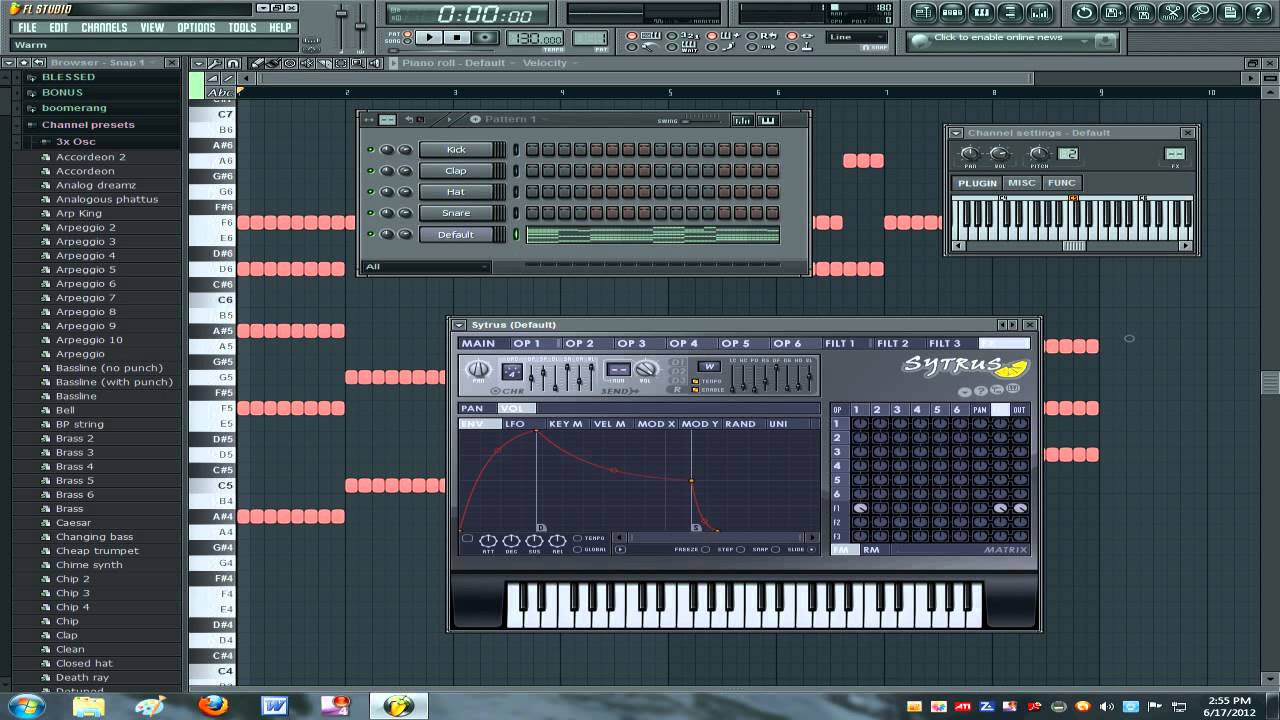Open the wrench tools menu in piano roll
The width and height of the screenshot is (1280, 720).
click(215, 63)
